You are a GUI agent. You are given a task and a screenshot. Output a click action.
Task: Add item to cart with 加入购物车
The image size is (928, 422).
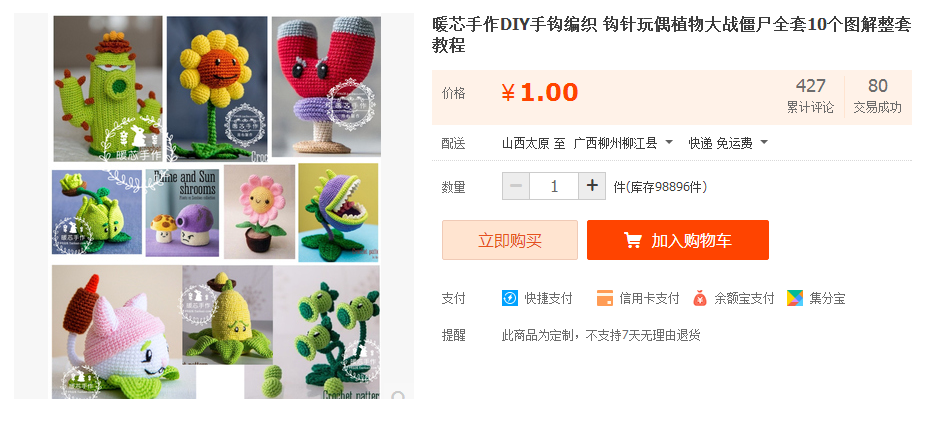click(x=678, y=240)
